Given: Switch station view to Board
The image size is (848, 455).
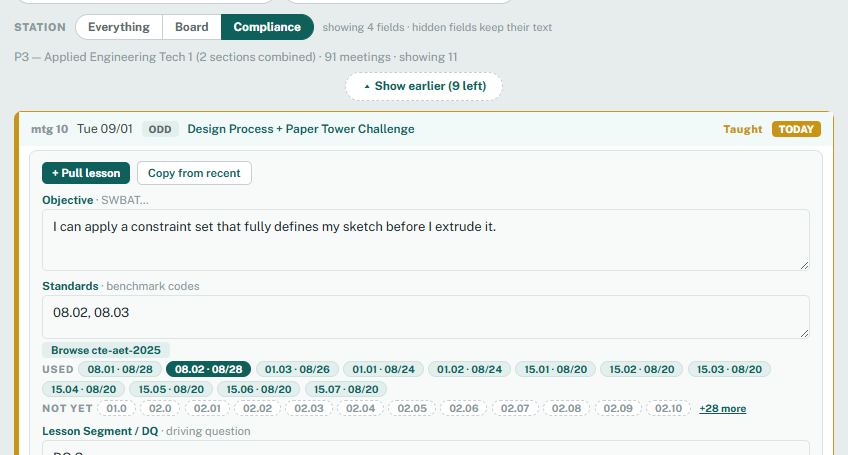Looking at the screenshot, I should (x=191, y=27).
